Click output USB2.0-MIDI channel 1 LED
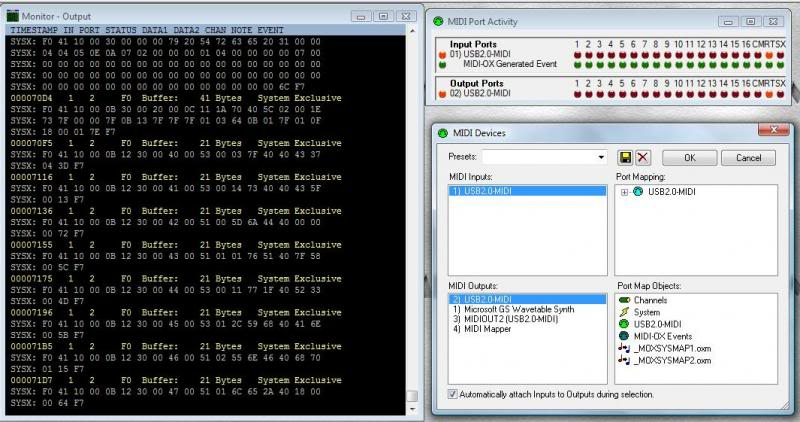The width and height of the screenshot is (800, 422). click(577, 94)
